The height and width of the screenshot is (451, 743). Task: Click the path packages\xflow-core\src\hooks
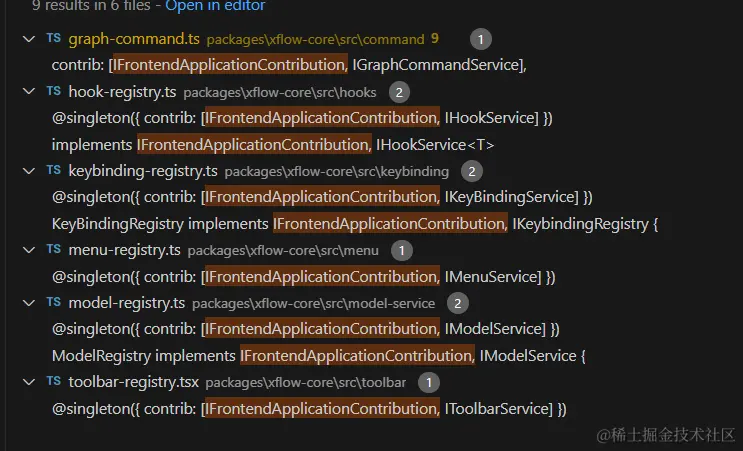(x=280, y=92)
